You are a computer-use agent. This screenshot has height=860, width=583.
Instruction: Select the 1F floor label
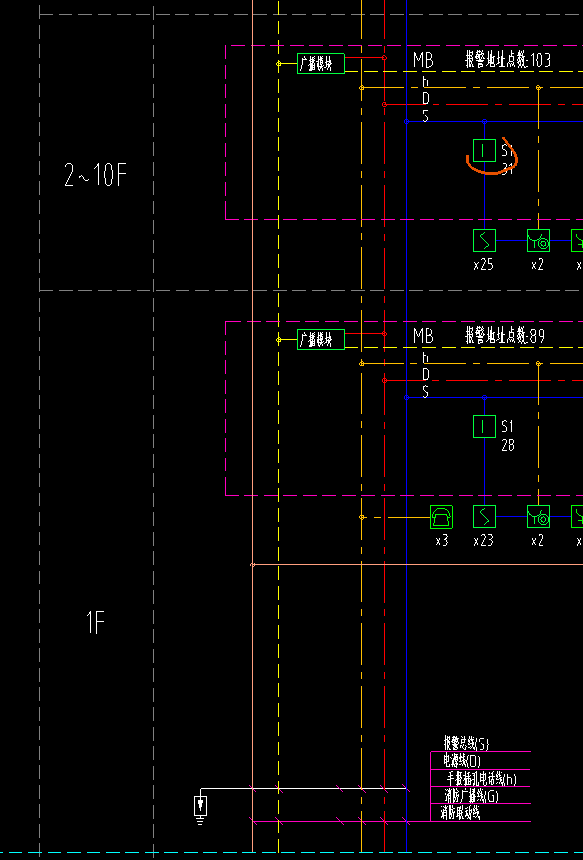[x=95, y=622]
